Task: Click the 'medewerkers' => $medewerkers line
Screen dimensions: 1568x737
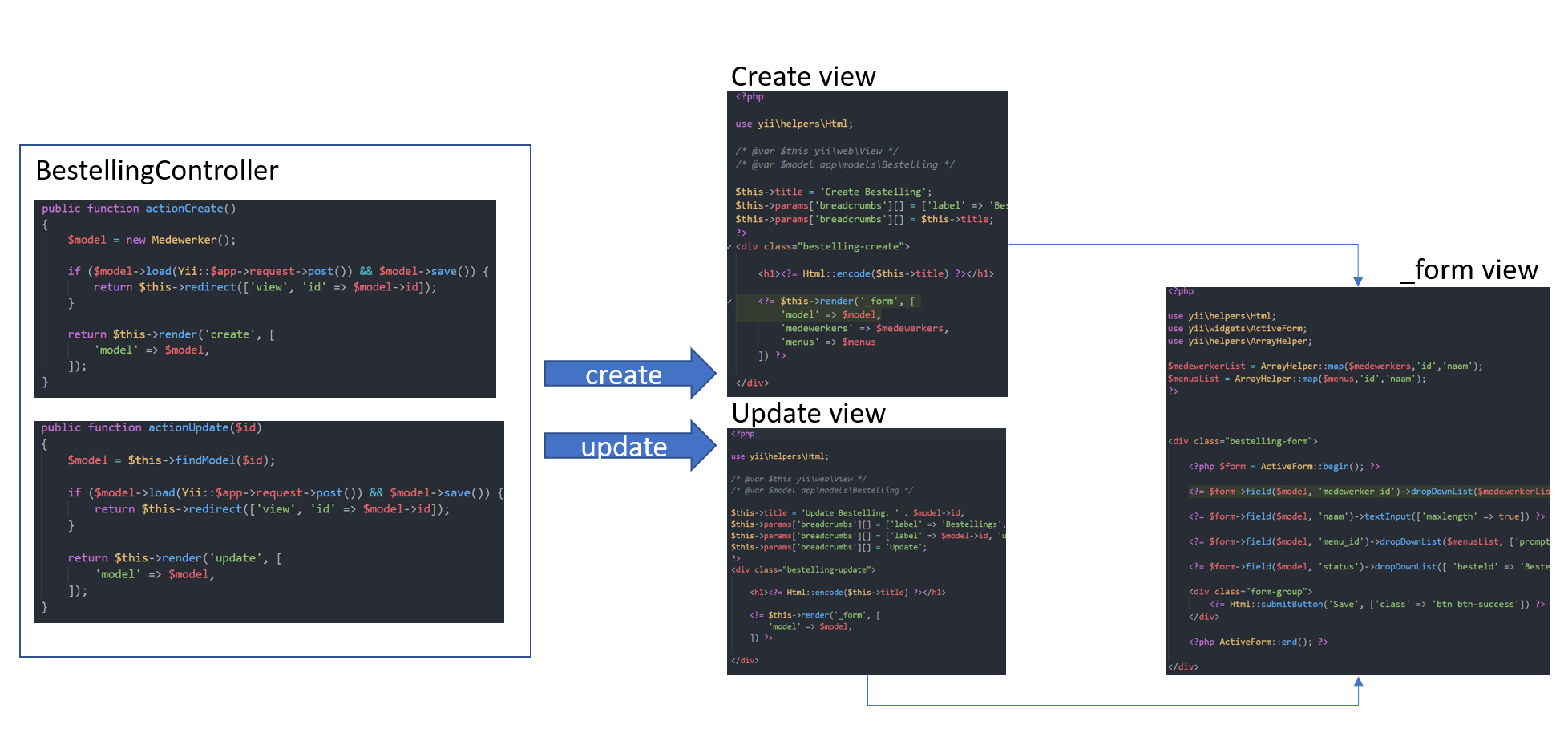Action: click(864, 329)
